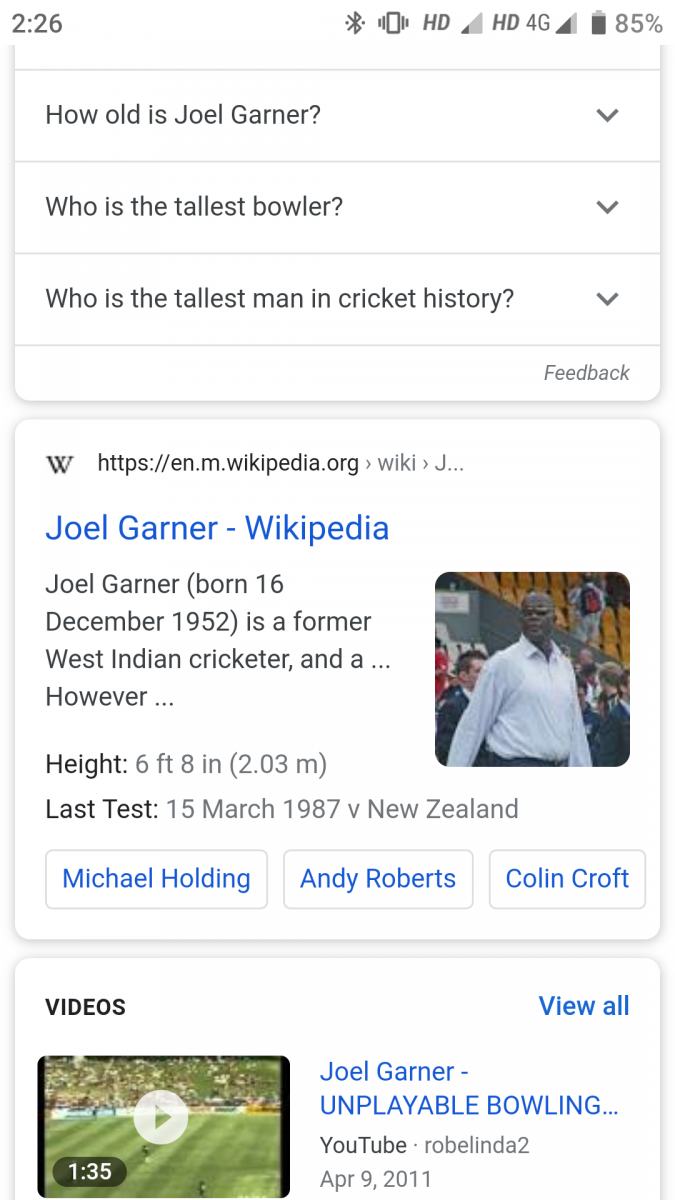This screenshot has width=675, height=1200.
Task: Tap the battery icon in status bar
Action: tap(599, 23)
